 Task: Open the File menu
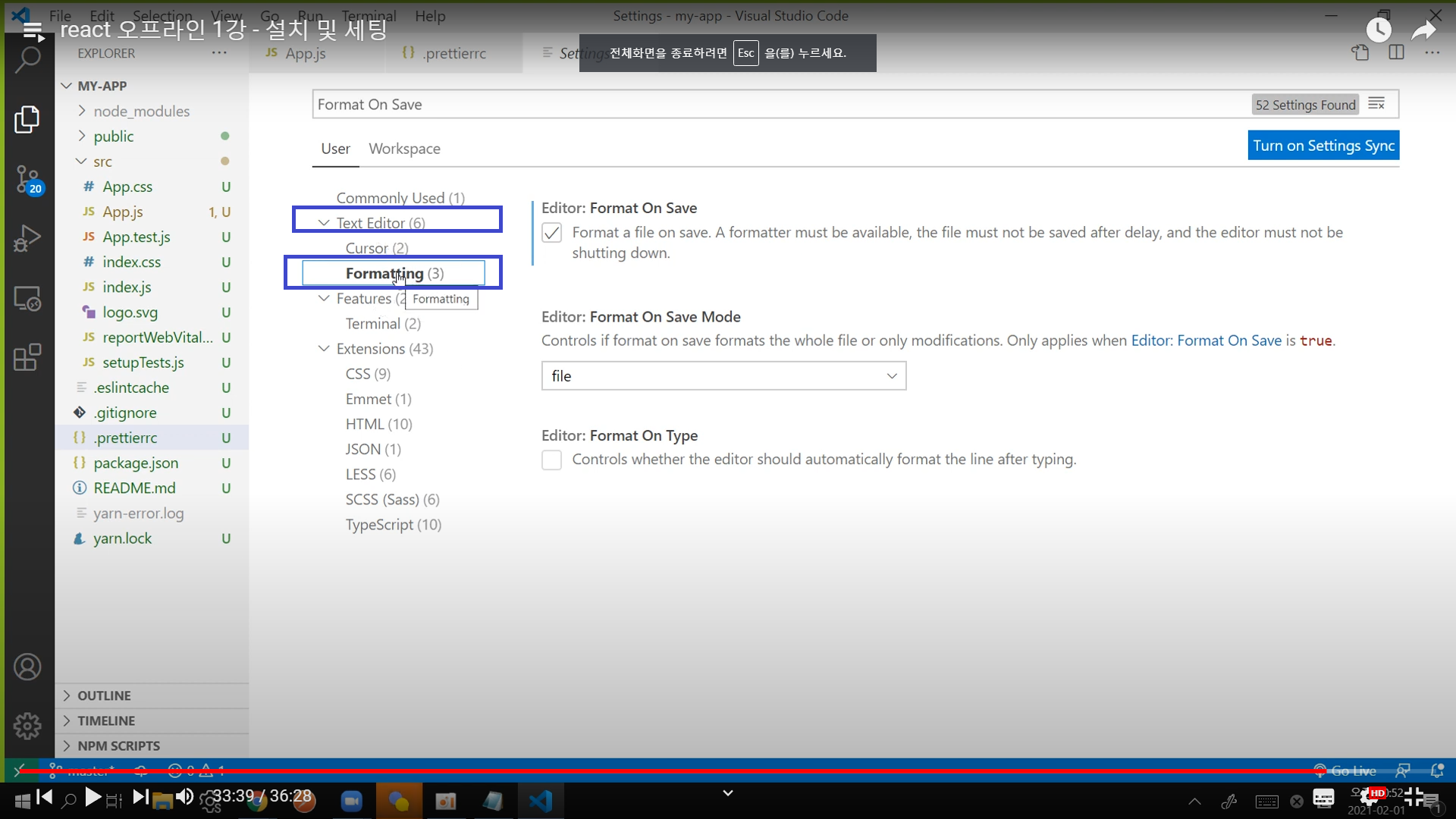click(60, 16)
